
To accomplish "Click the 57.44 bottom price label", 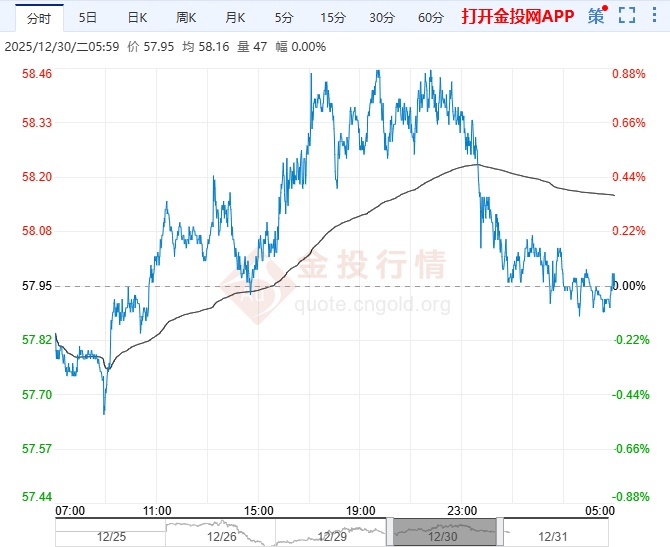I will [x=37, y=497].
